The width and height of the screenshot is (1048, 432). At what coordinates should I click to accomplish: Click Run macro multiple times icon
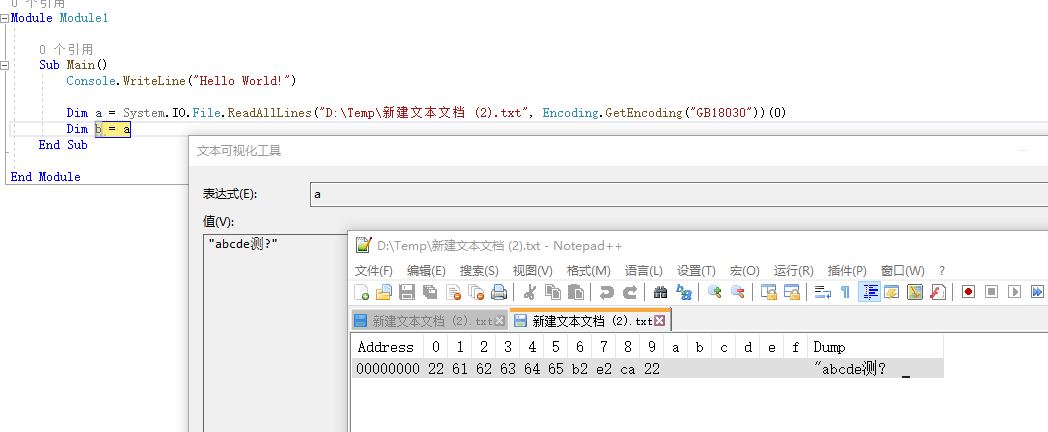click(1037, 292)
